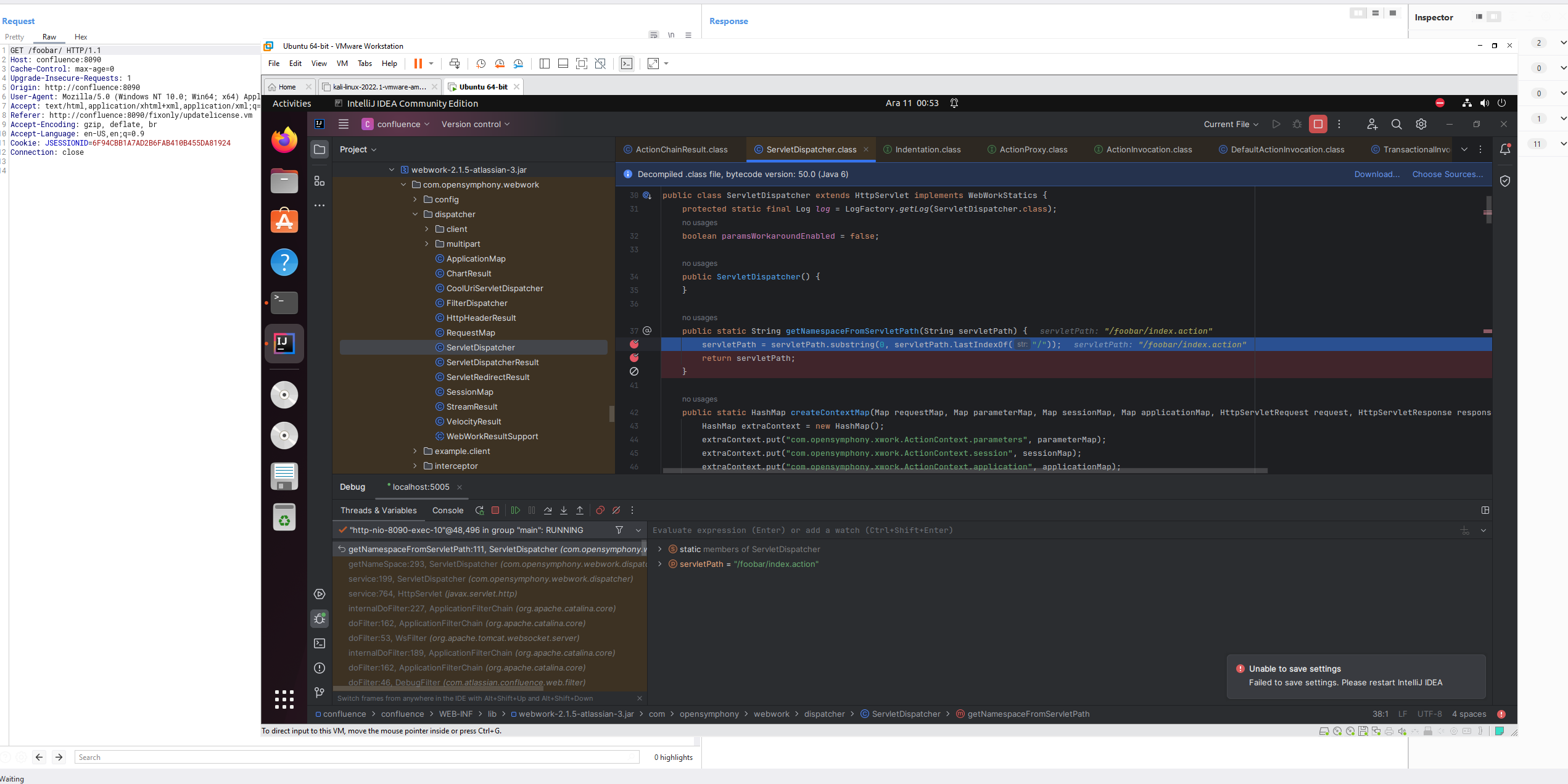Viewport: 1568px width, 784px height.
Task: Open the Current File run configuration dropdown
Action: (1231, 124)
